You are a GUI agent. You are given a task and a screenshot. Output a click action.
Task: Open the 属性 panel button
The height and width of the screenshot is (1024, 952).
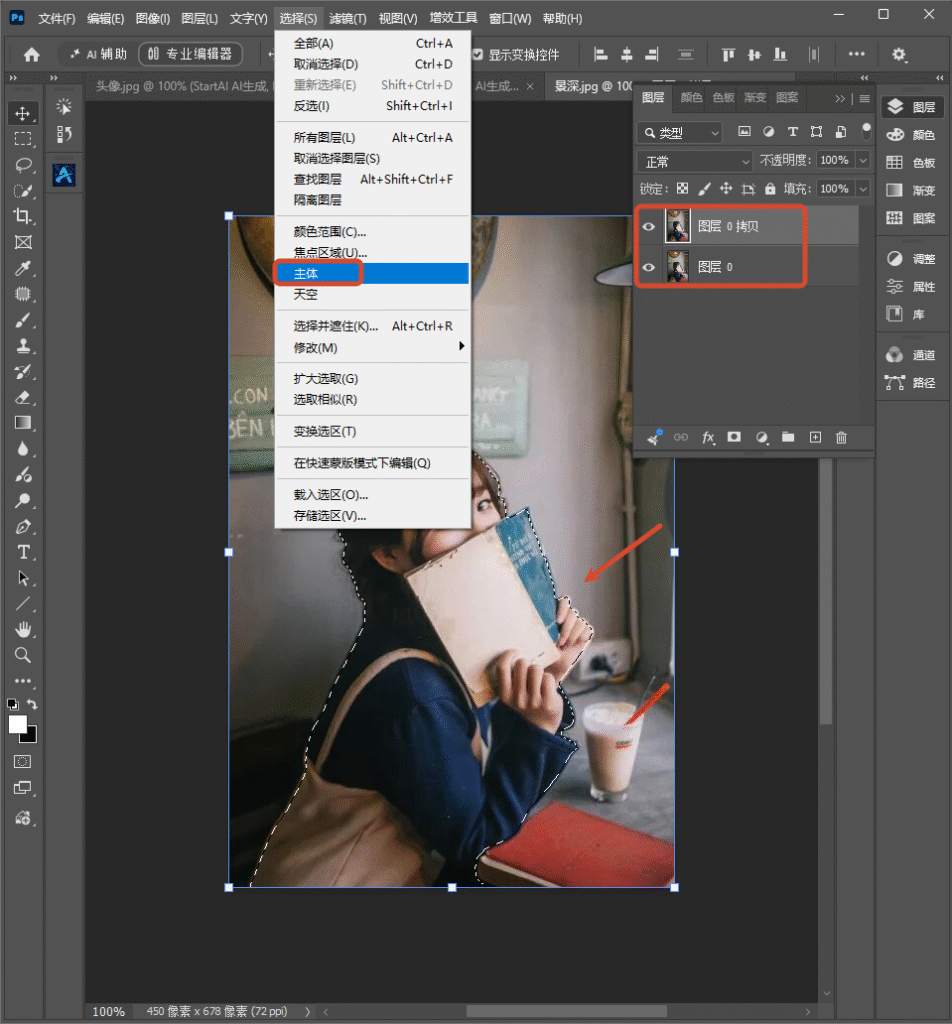(x=912, y=287)
